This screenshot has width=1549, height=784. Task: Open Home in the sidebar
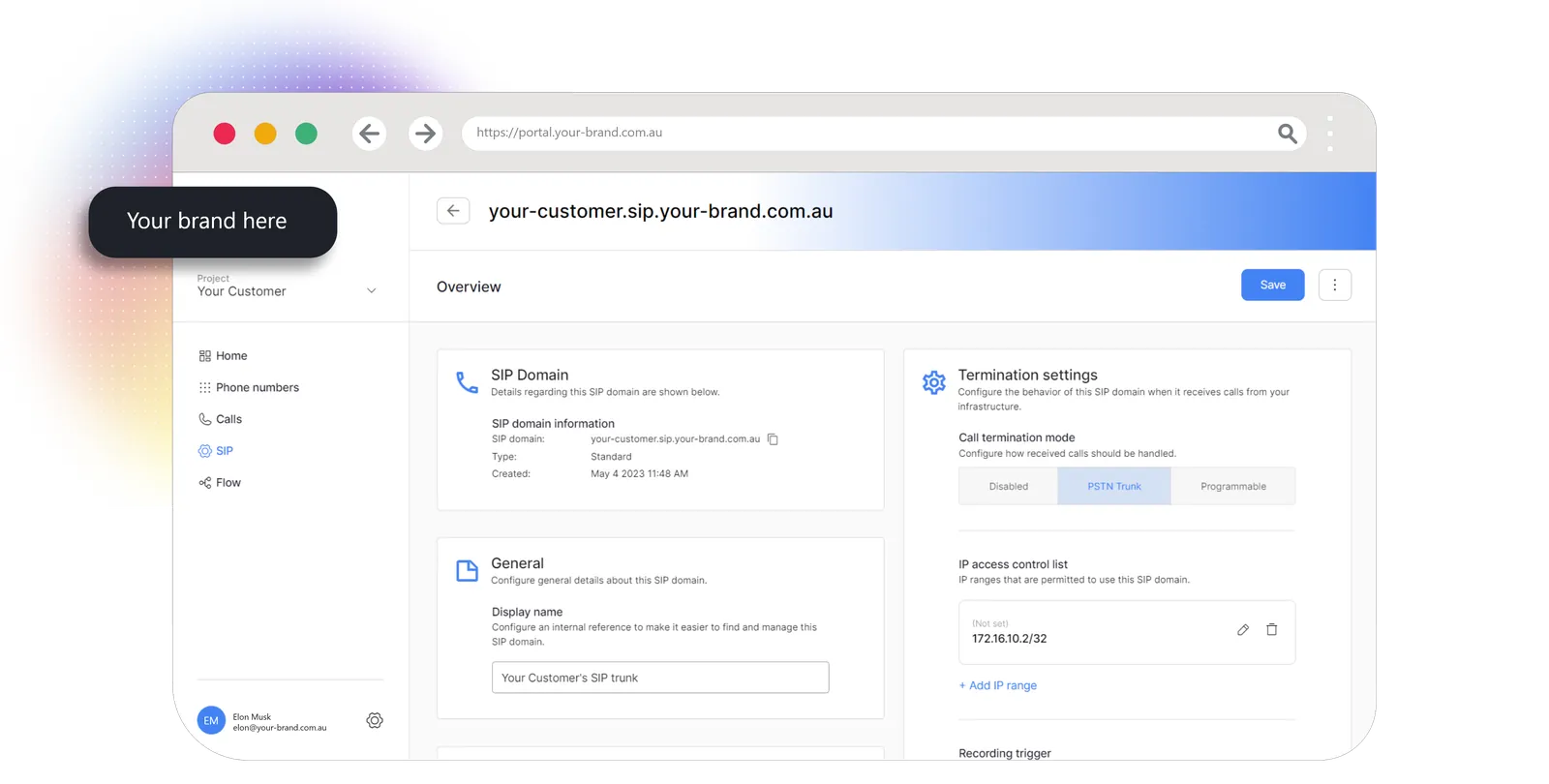(223, 356)
